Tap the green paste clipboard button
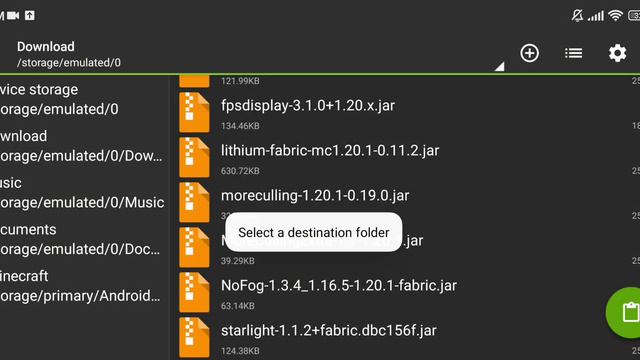The height and width of the screenshot is (360, 640). coord(624,312)
